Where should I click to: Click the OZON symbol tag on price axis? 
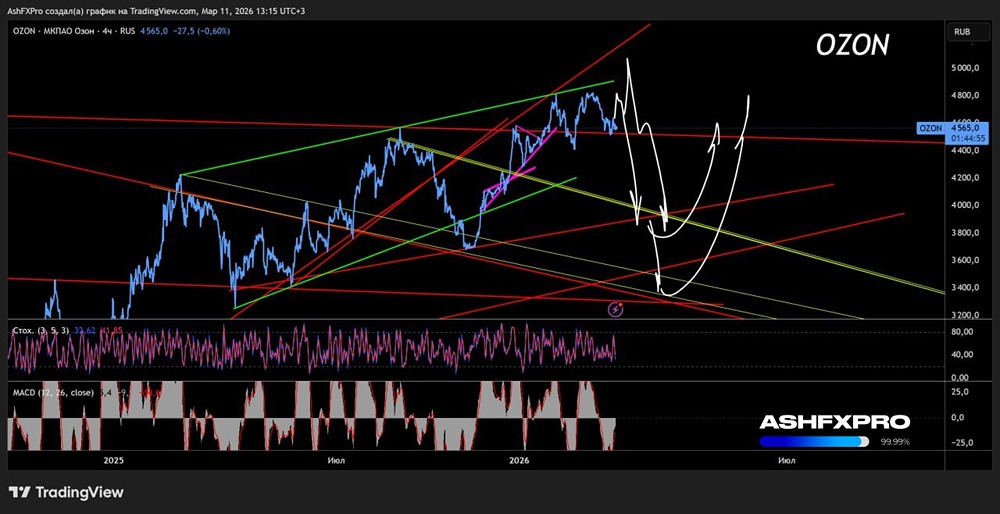929,128
